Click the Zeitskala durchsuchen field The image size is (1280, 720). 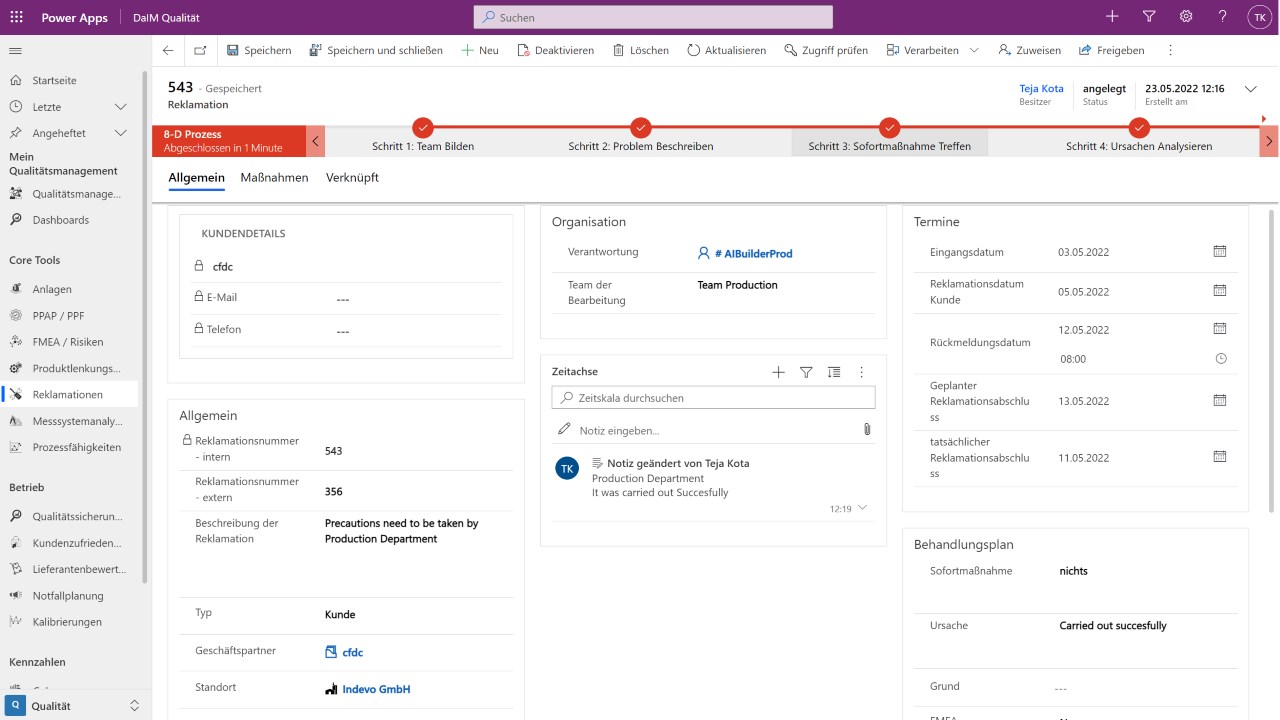click(x=713, y=398)
